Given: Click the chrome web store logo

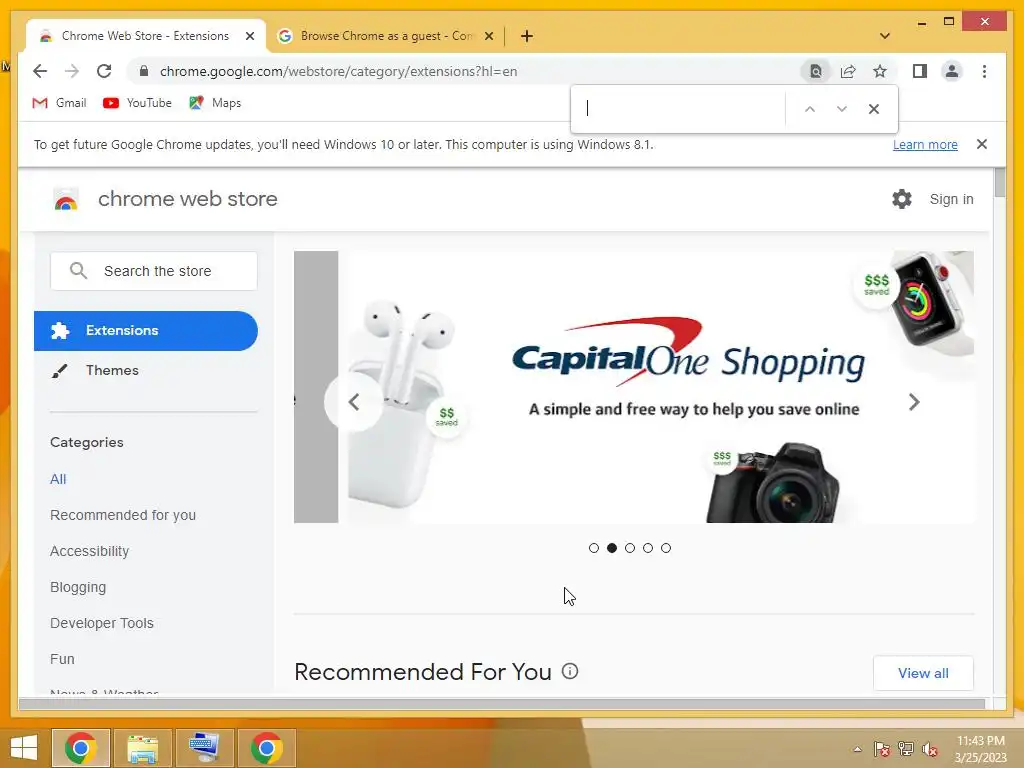Looking at the screenshot, I should (x=66, y=199).
